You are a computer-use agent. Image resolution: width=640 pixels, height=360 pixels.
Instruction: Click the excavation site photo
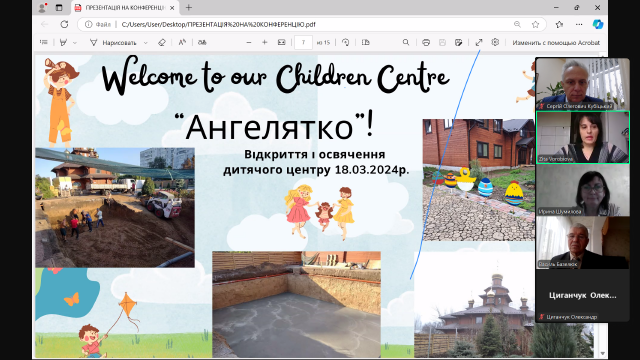[x=115, y=208]
